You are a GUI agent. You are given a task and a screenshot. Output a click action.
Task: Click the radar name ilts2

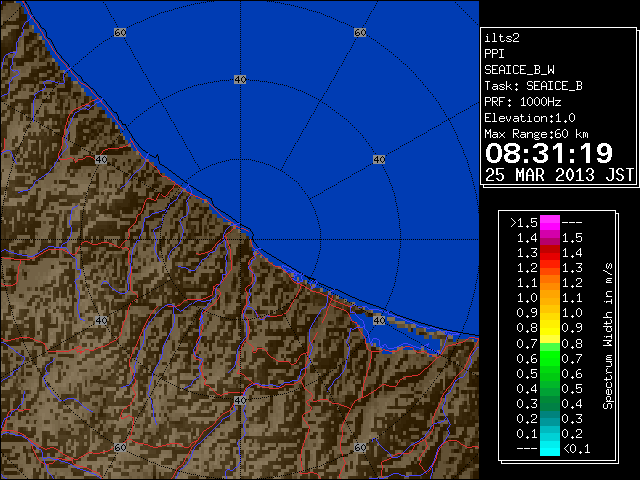pyautogui.click(x=502, y=38)
